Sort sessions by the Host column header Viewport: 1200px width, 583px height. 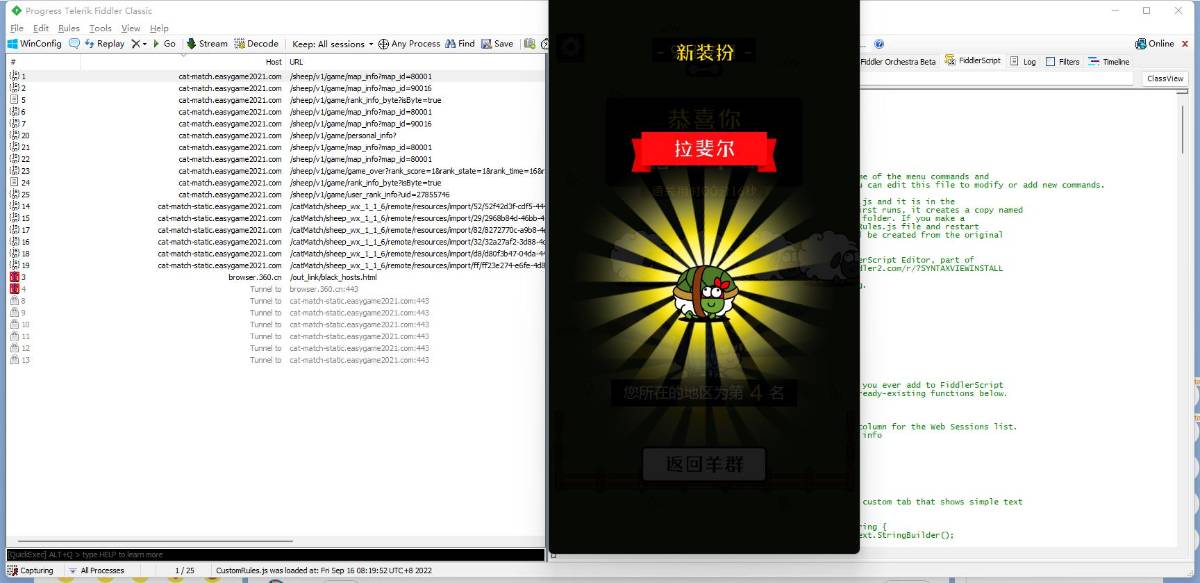[183, 62]
